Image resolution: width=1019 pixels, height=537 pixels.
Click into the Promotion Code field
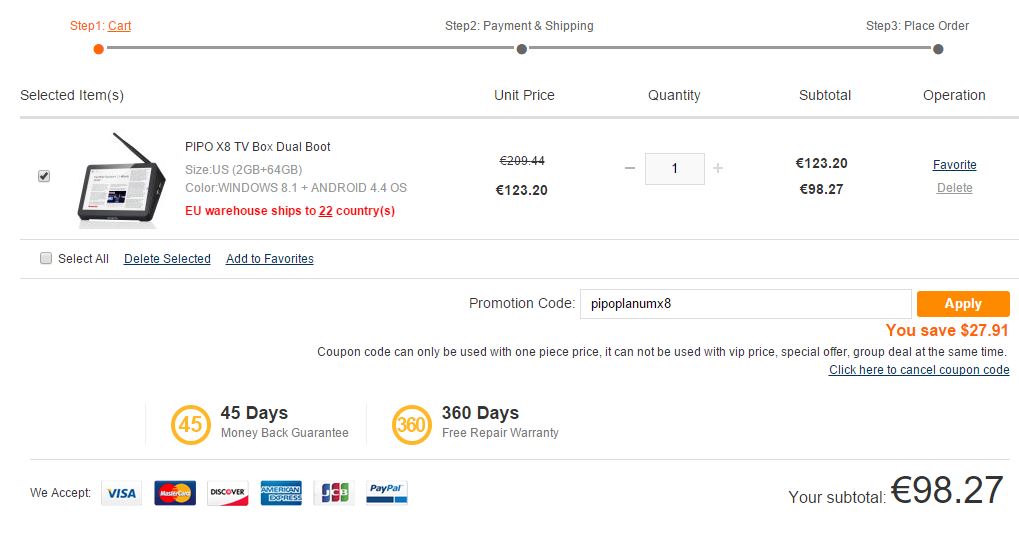(745, 304)
